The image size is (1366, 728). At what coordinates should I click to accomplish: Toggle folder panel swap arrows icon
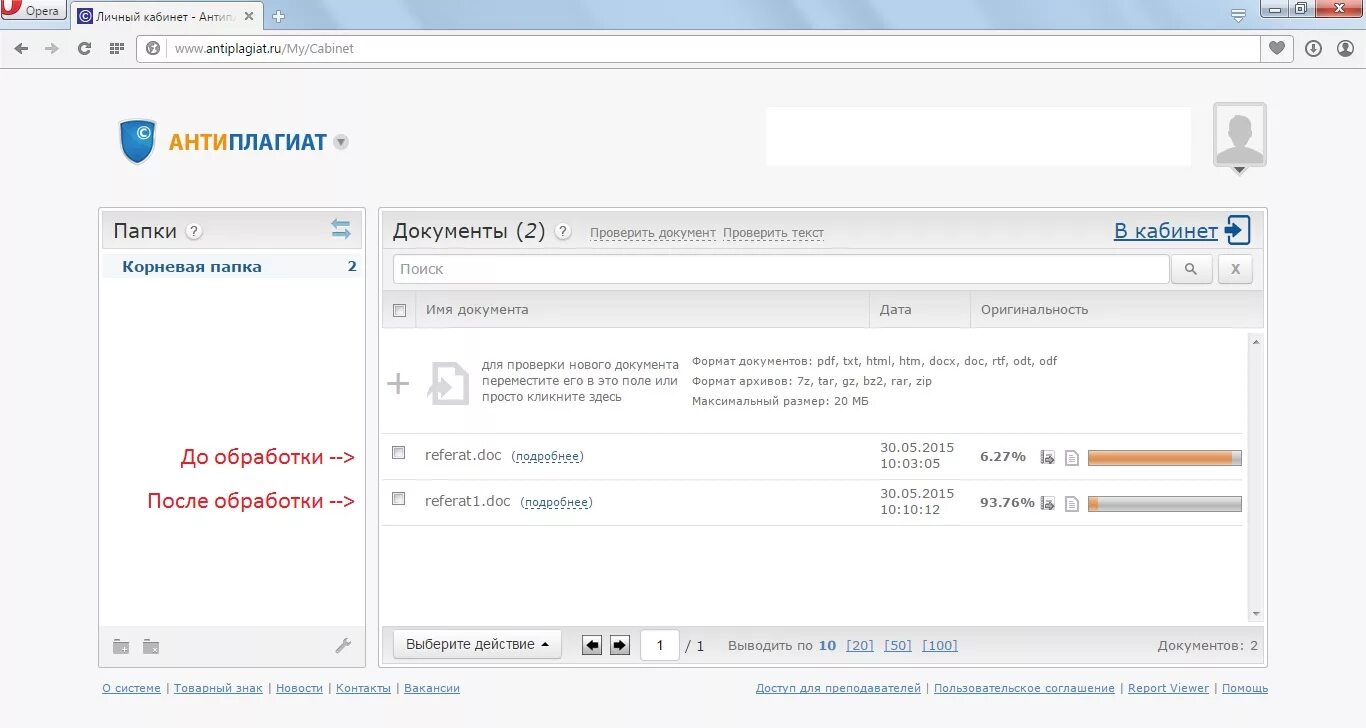(x=341, y=229)
